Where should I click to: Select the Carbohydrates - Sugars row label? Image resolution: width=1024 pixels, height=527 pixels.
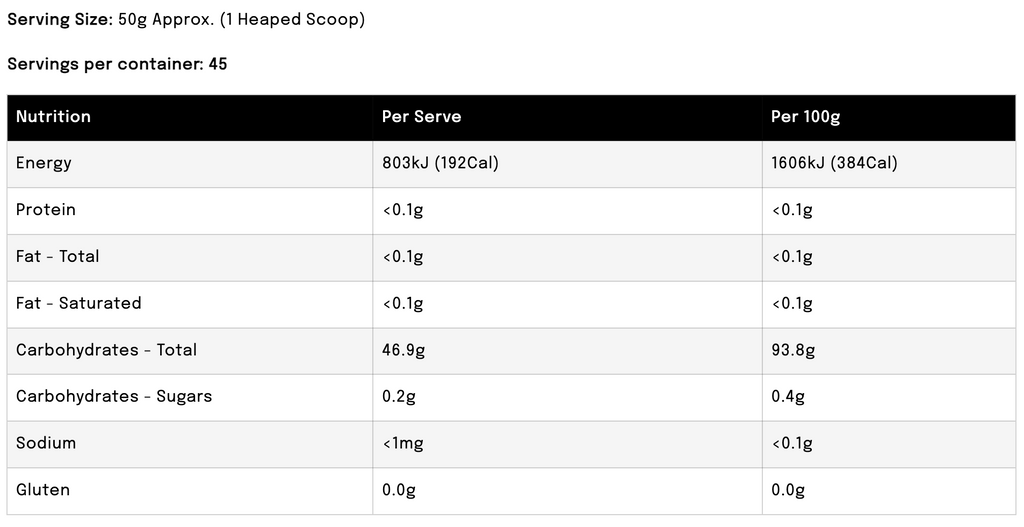coord(114,397)
